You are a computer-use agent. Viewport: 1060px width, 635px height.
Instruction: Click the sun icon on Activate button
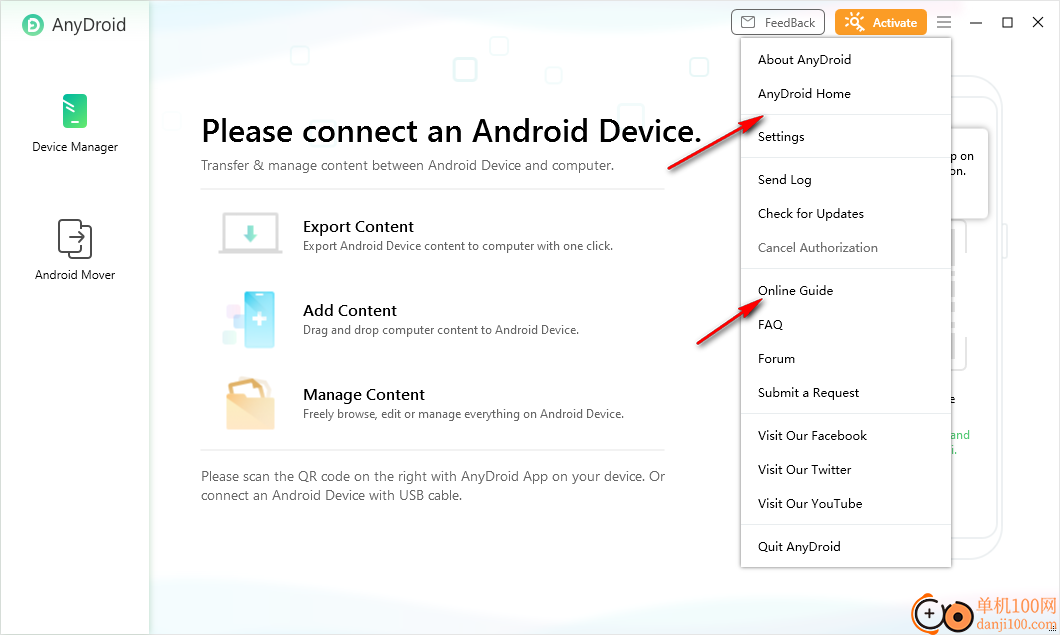click(x=854, y=22)
